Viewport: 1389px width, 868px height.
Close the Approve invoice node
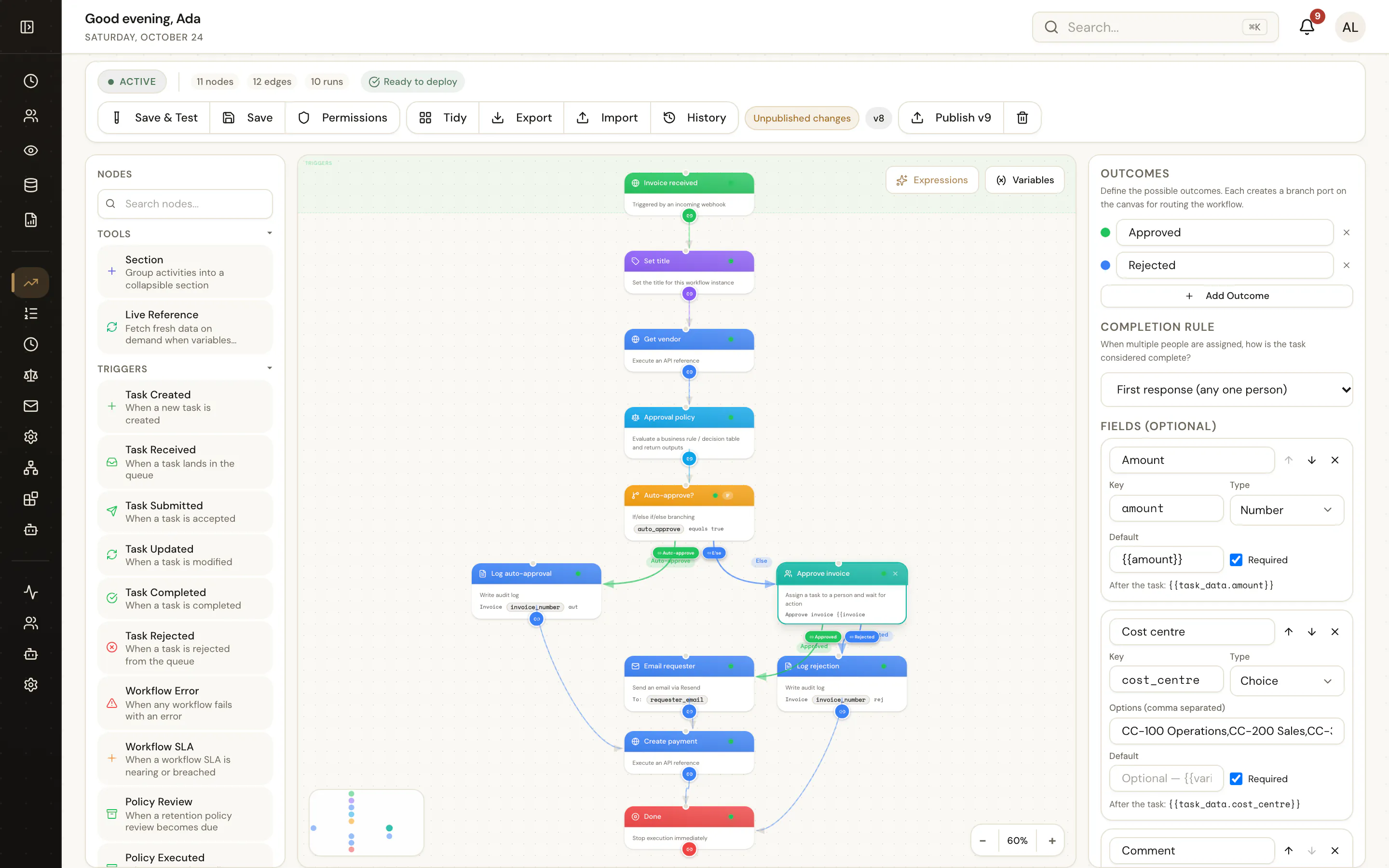896,573
